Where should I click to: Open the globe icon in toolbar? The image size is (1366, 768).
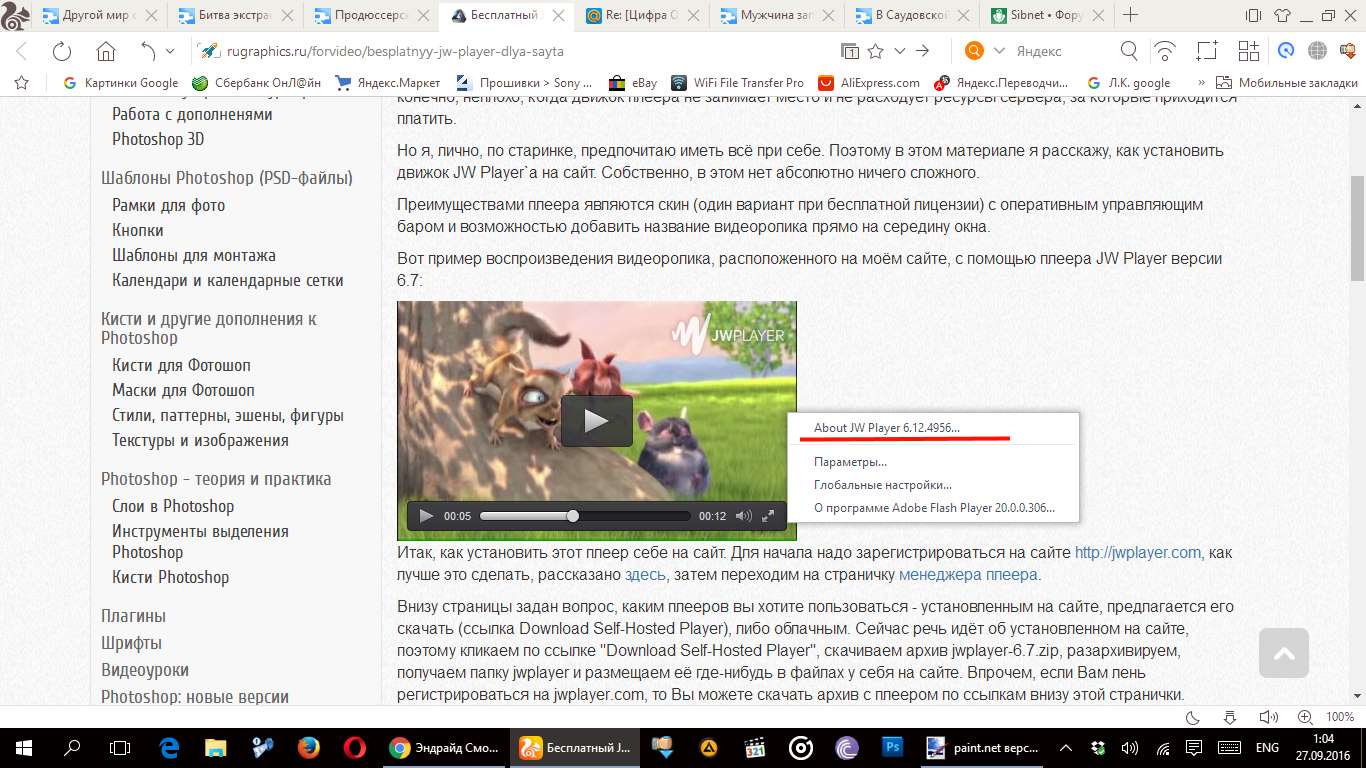(1317, 51)
